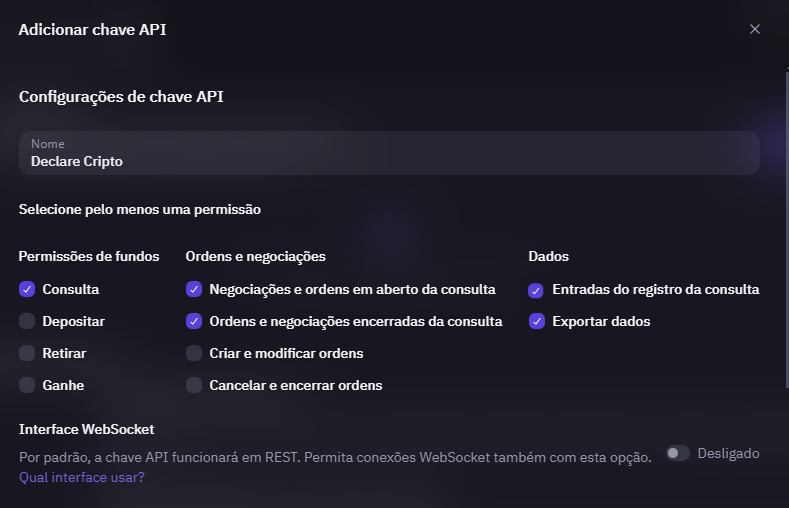The width and height of the screenshot is (789, 508).
Task: Turn on the WebSocket interface toggle
Action: 678,453
